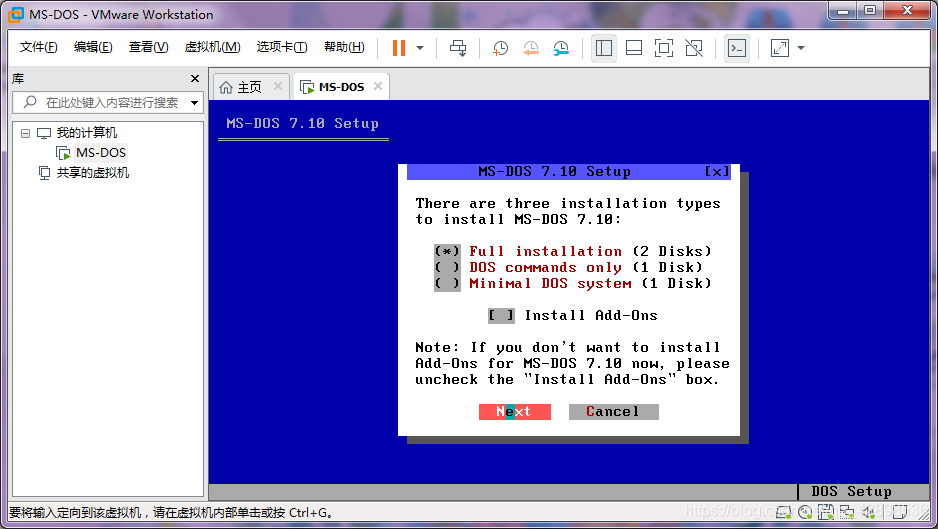Screen dimensions: 938x529
Task: Select 我的计算机 in the library tree
Action: click(87, 133)
